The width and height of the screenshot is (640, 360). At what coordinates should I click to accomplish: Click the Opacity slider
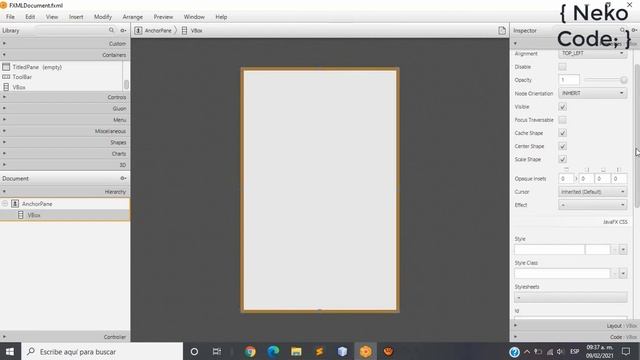[605, 80]
